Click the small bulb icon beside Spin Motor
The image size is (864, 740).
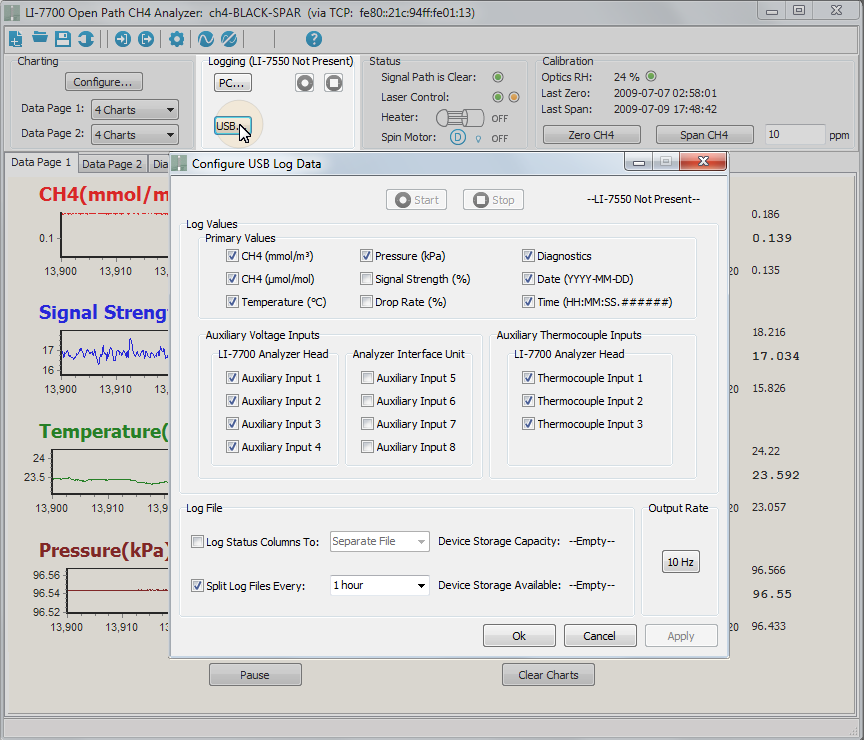(x=478, y=139)
